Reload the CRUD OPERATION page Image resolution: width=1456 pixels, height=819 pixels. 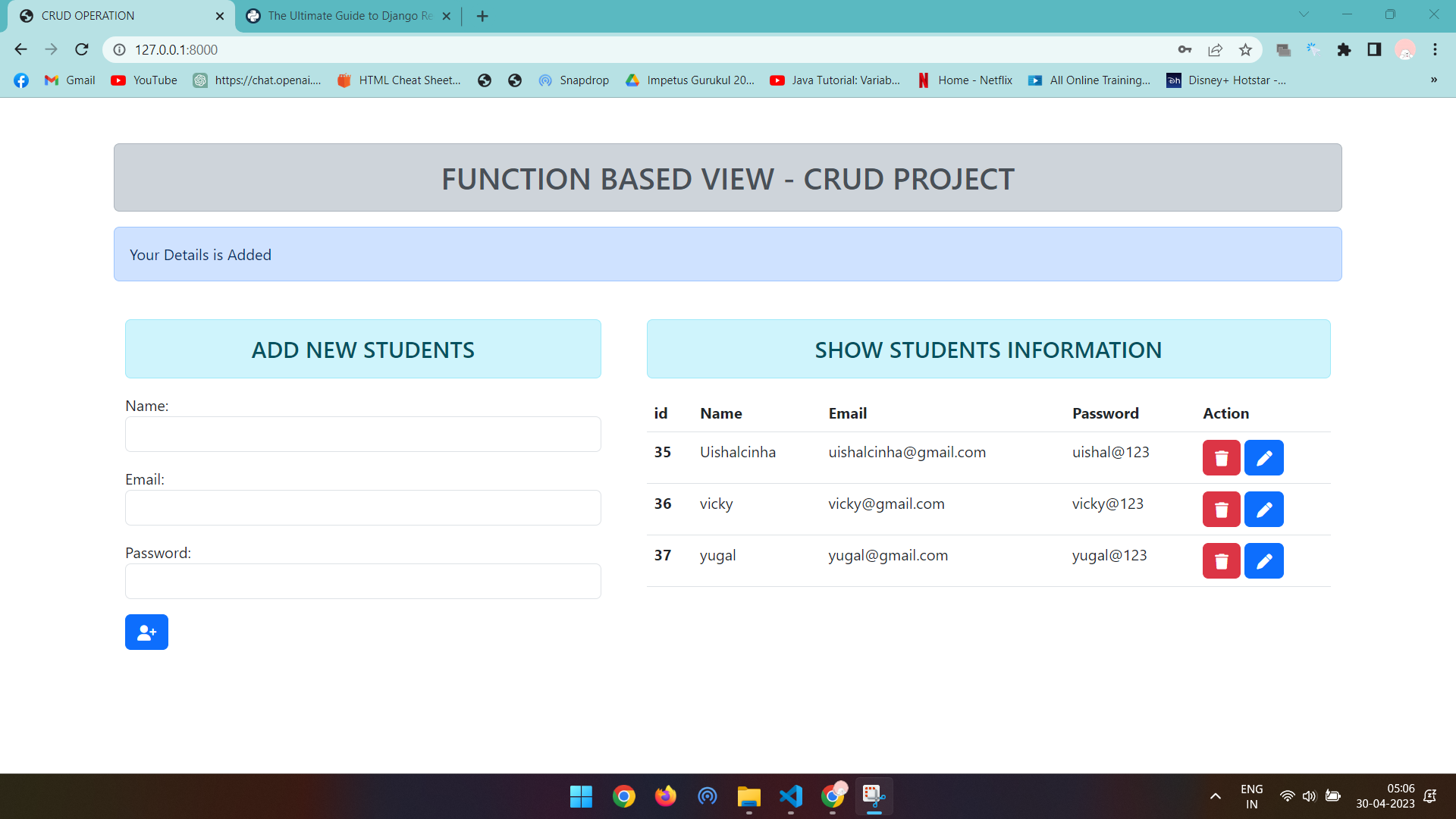tap(81, 49)
